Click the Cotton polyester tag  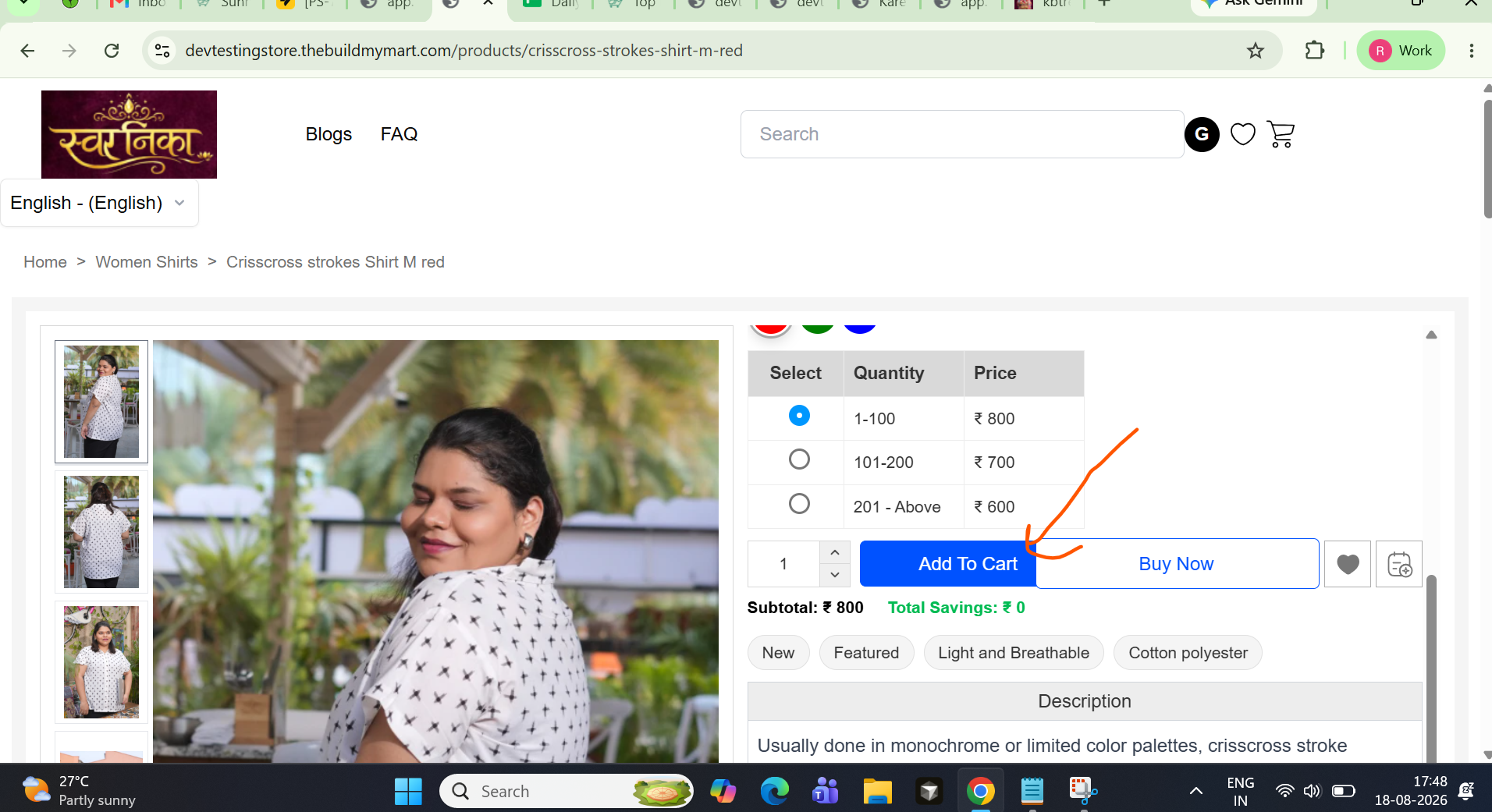tap(1188, 653)
